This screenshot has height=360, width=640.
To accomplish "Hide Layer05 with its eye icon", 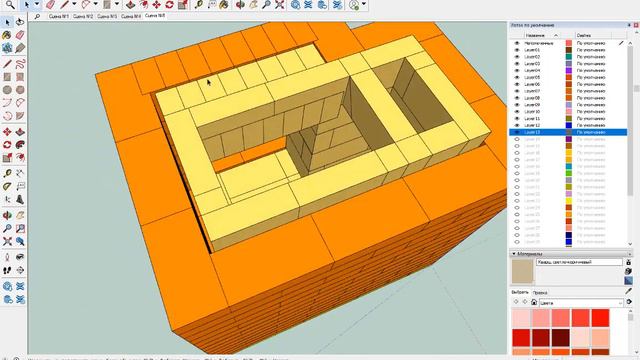I will coord(517,77).
